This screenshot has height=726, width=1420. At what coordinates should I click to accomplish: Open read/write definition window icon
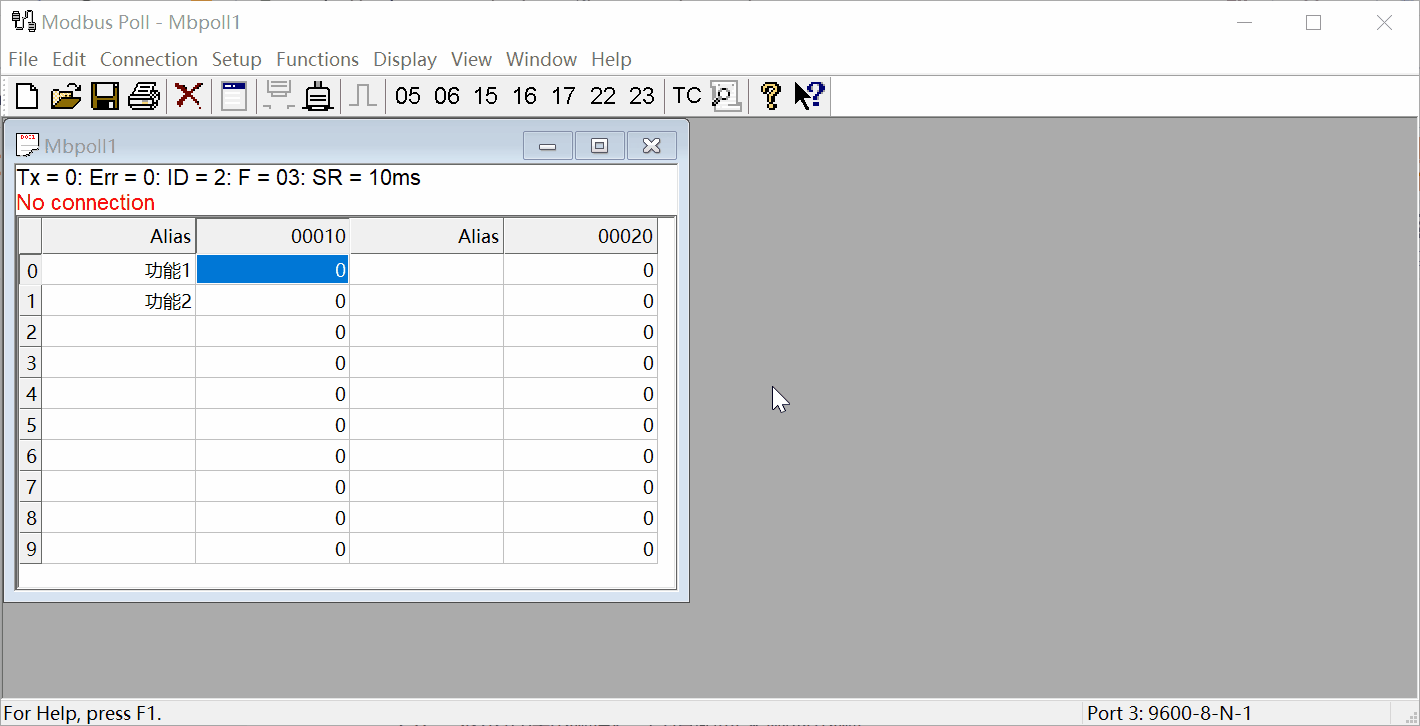pos(234,96)
